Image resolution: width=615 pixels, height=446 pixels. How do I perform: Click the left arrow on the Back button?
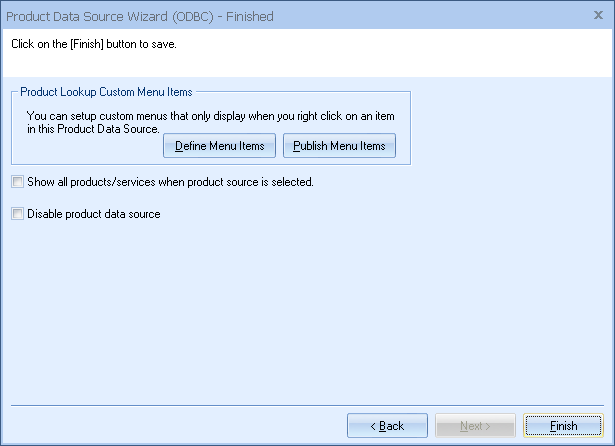[373, 426]
